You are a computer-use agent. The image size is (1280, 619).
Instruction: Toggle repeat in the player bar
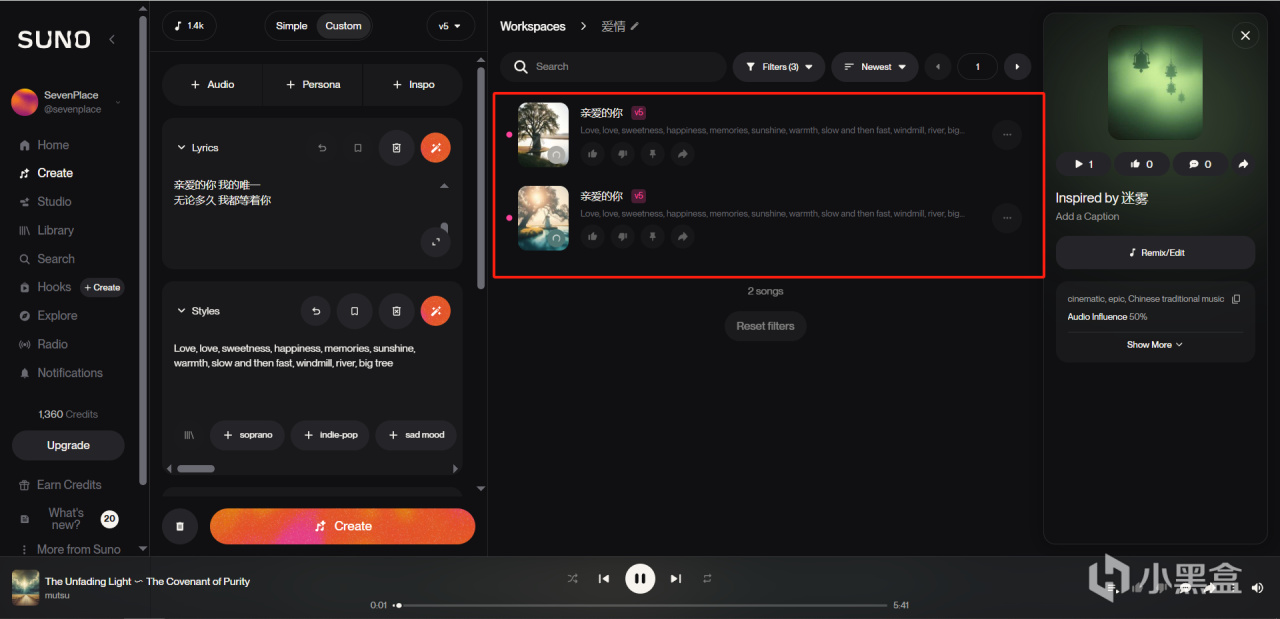707,578
